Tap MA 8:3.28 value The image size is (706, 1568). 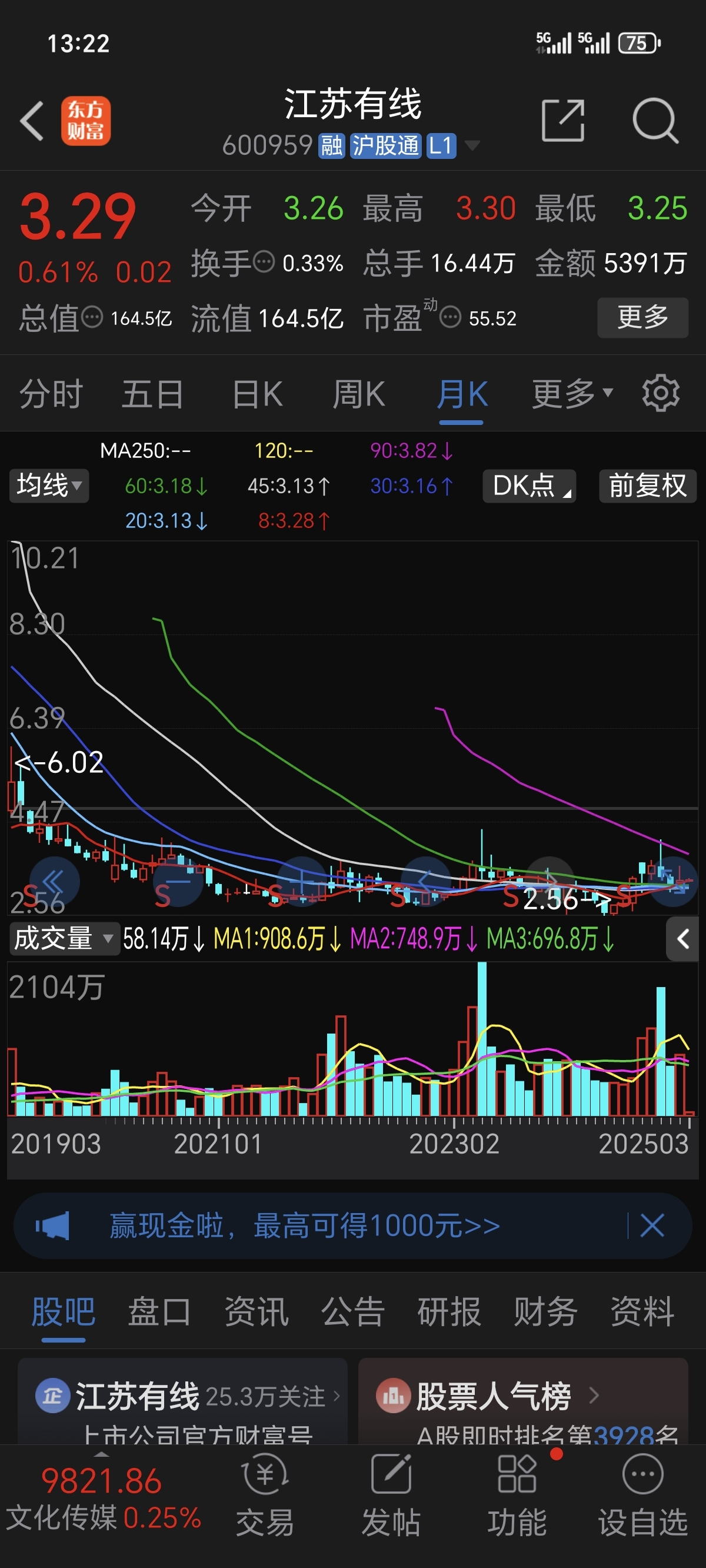point(294,520)
